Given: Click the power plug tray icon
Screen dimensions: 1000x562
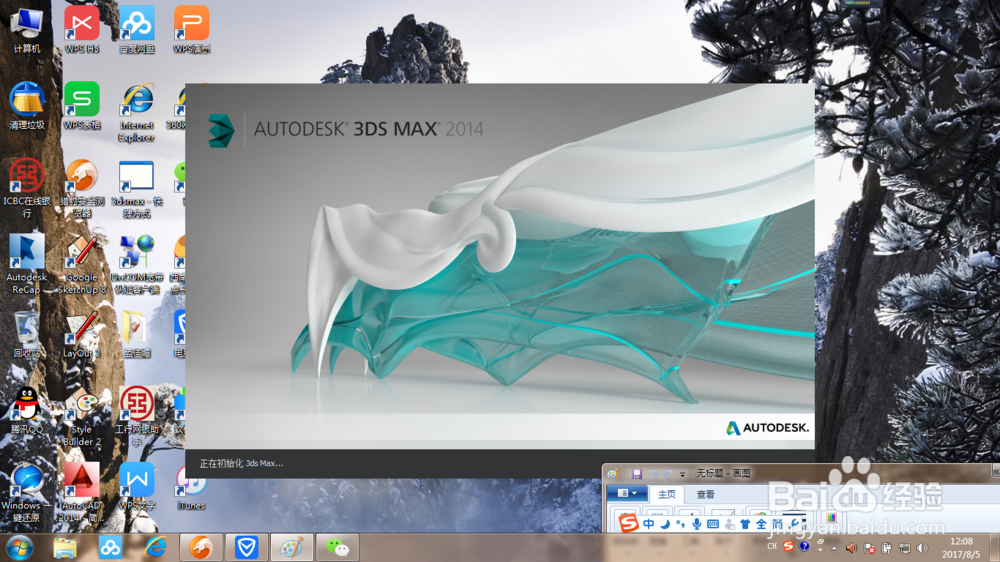Looking at the screenshot, I should [886, 548].
